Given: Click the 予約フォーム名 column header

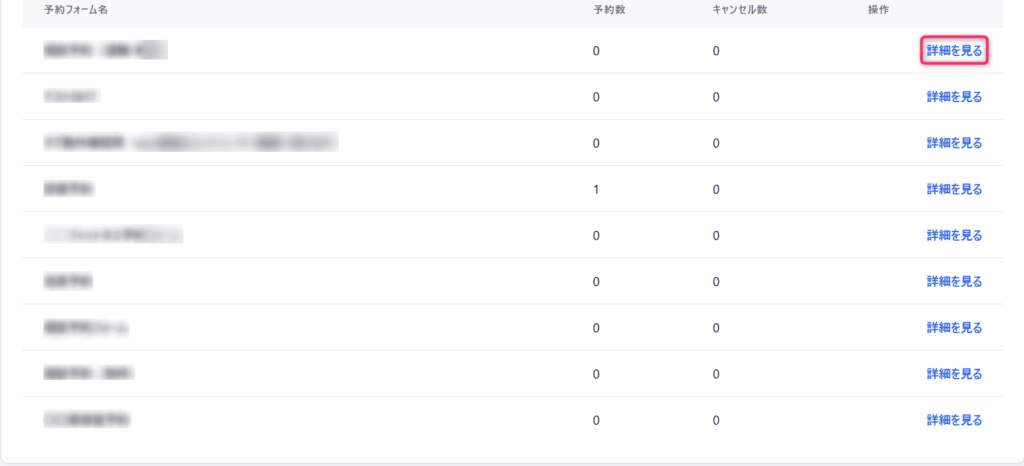Looking at the screenshot, I should 77,10.
